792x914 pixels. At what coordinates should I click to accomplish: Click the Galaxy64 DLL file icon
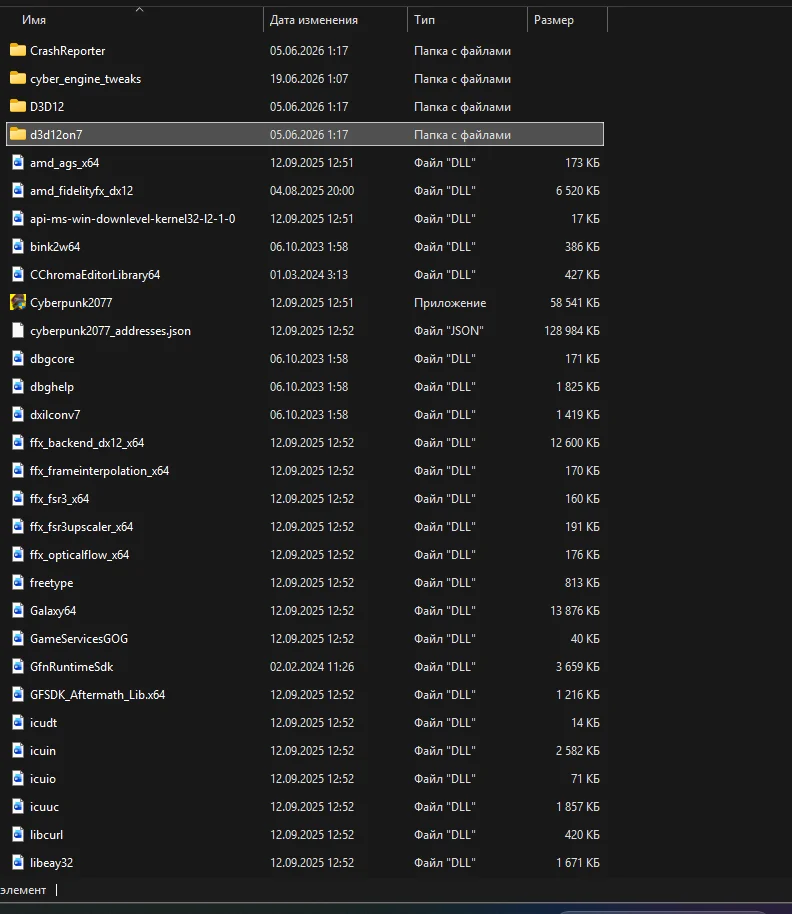(18, 610)
